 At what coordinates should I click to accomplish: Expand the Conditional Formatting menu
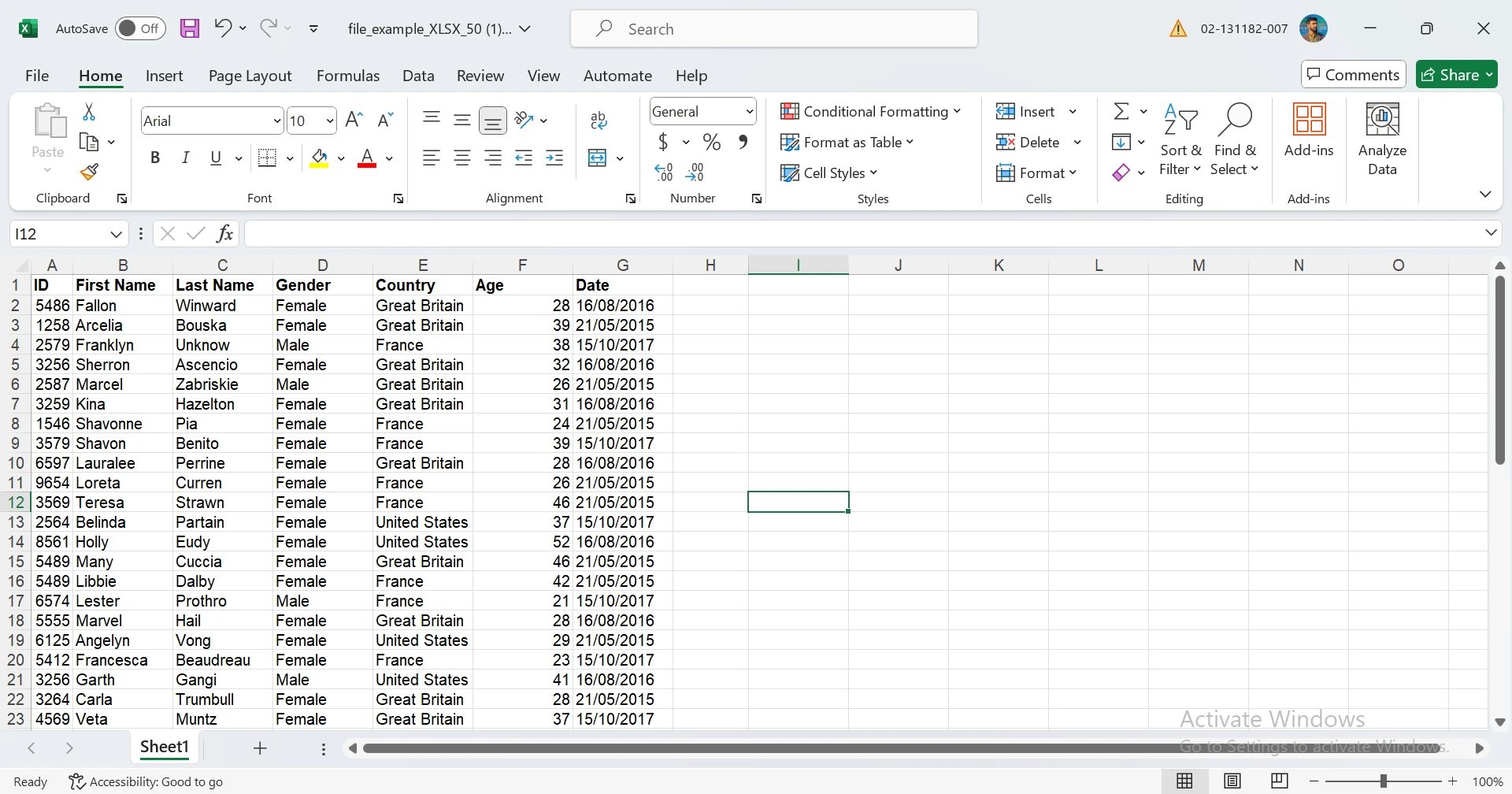click(x=871, y=112)
